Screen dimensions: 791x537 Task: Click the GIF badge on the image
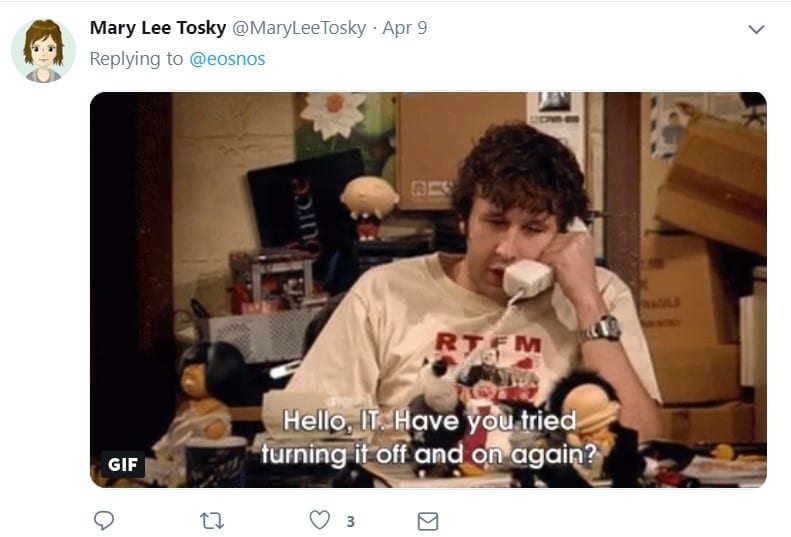click(123, 464)
